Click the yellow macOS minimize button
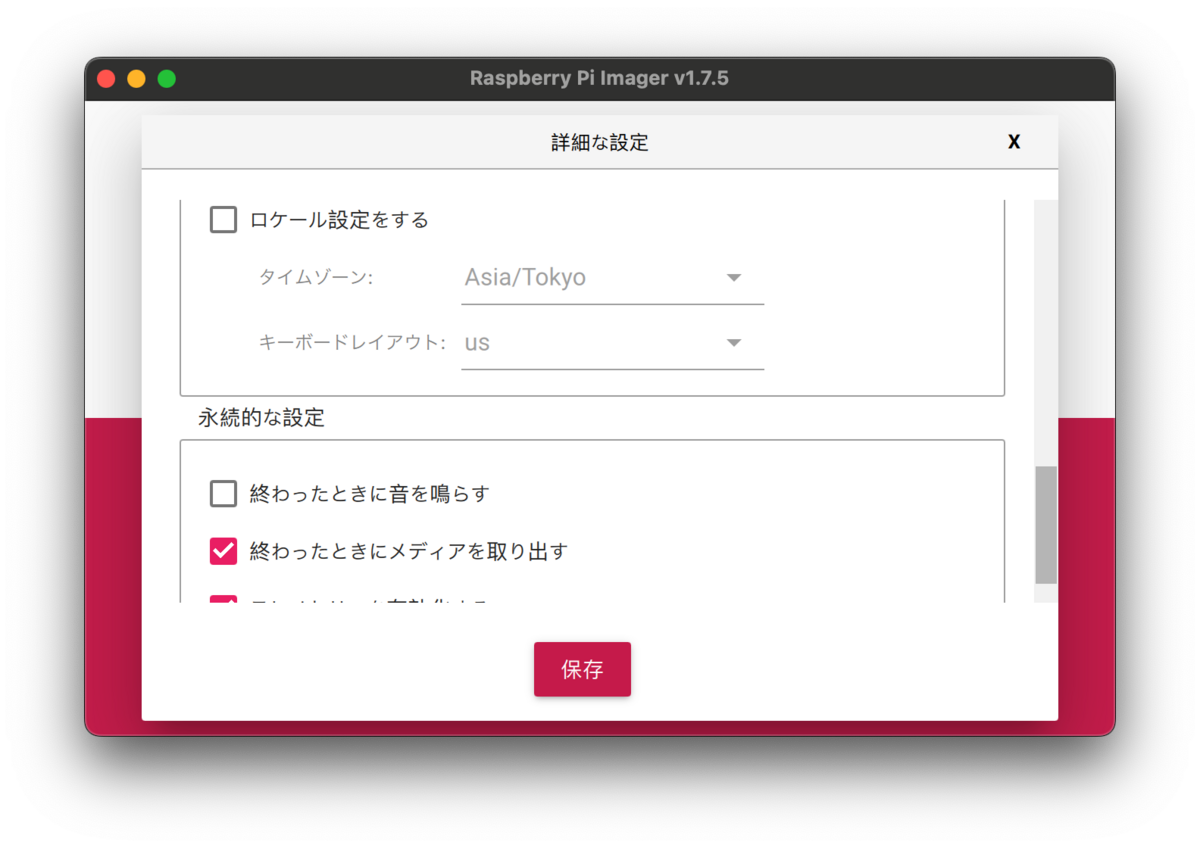 click(136, 78)
